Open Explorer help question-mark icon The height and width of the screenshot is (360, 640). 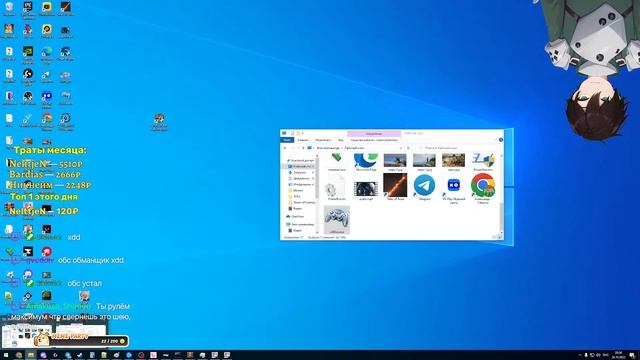500,140
